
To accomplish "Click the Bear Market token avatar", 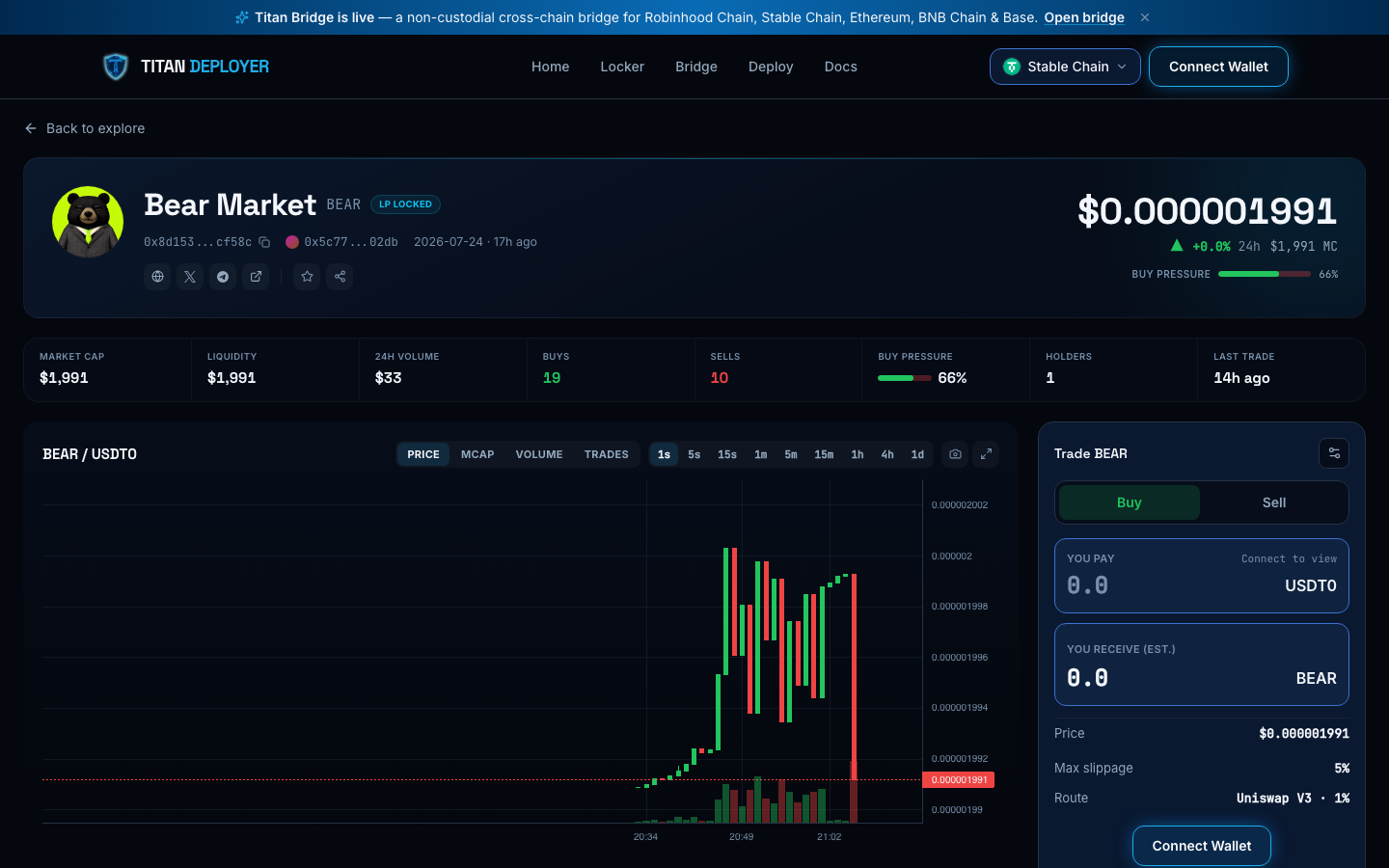I will [x=88, y=222].
